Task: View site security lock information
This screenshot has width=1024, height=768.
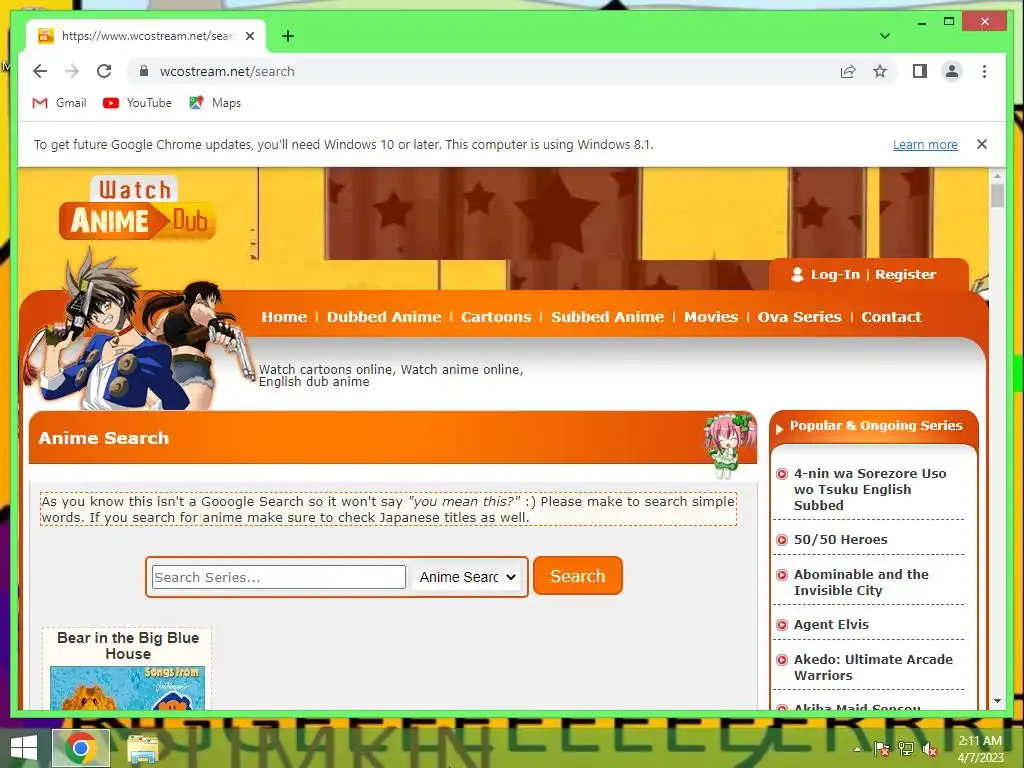Action: pos(144,71)
